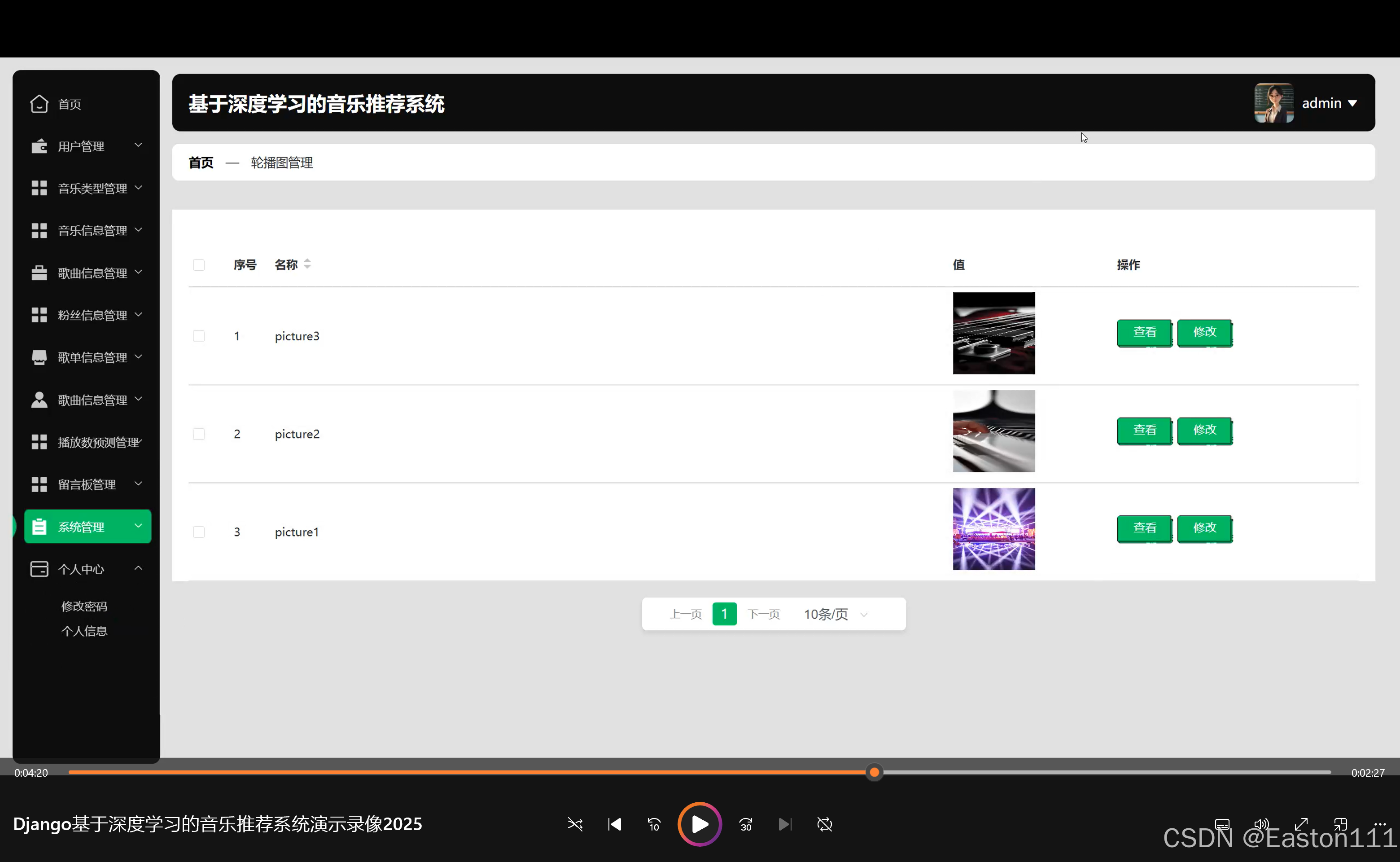Check the picture2 row checkbox
Image resolution: width=1400 pixels, height=862 pixels.
point(198,434)
